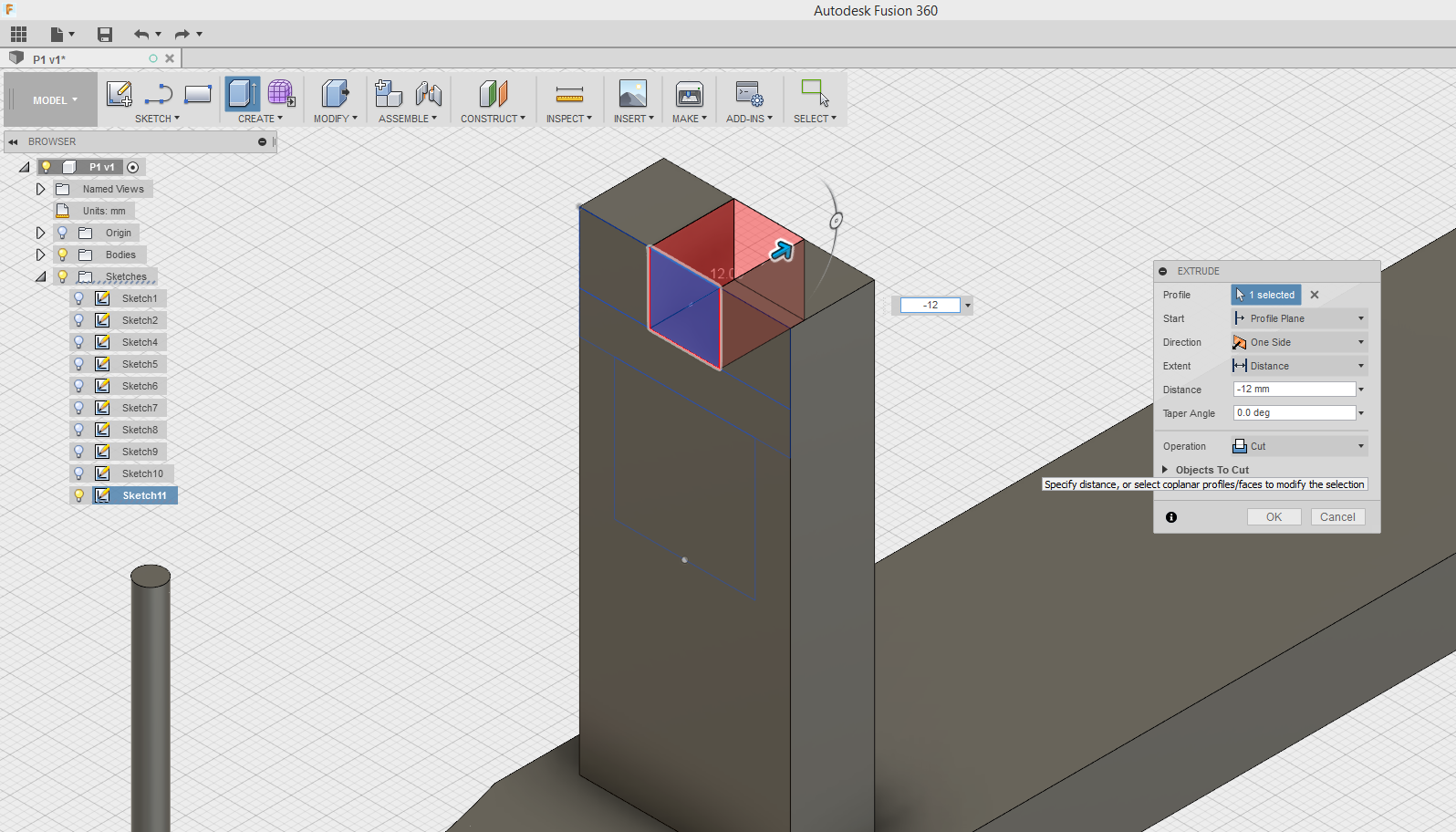Click the Profile 1 selected button
This screenshot has height=832, width=1456.
click(x=1265, y=295)
